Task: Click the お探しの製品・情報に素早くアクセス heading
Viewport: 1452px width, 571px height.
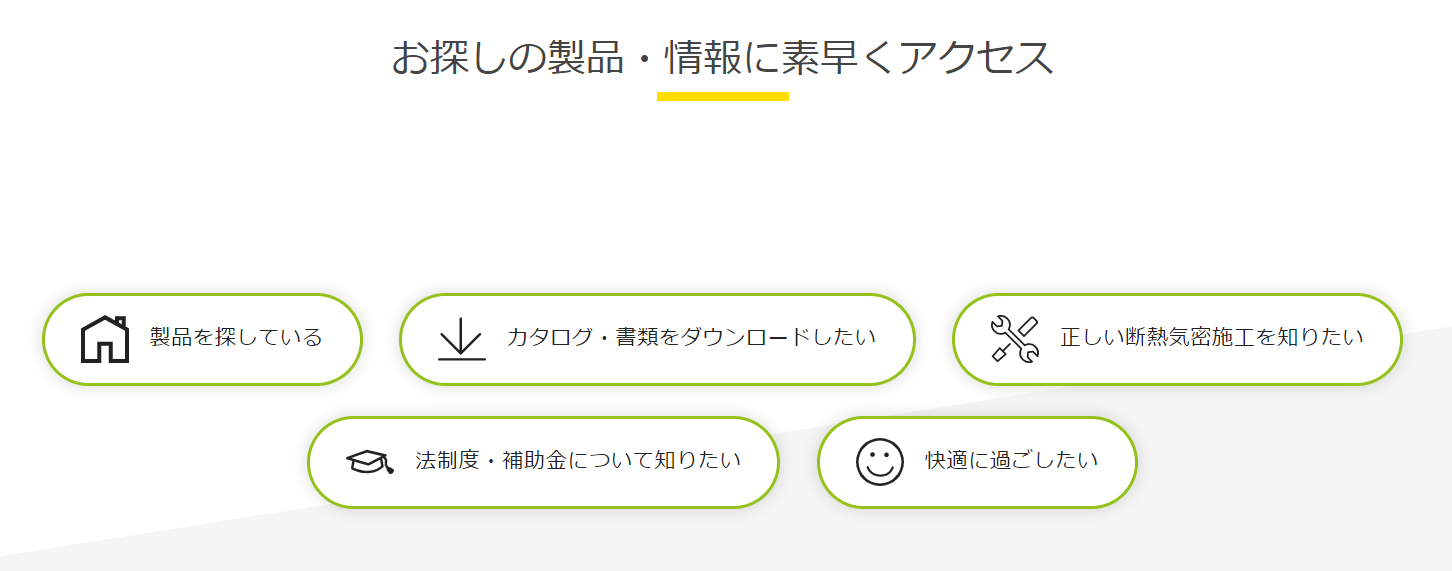Action: pos(722,58)
